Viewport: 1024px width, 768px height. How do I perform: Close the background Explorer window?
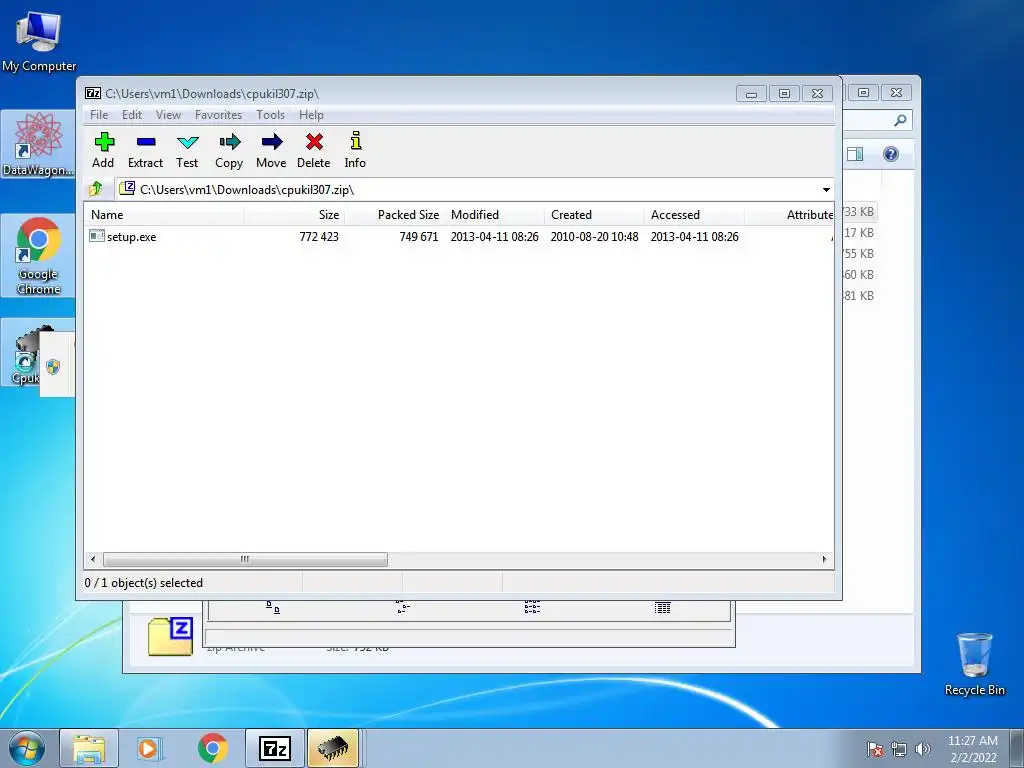coord(896,93)
